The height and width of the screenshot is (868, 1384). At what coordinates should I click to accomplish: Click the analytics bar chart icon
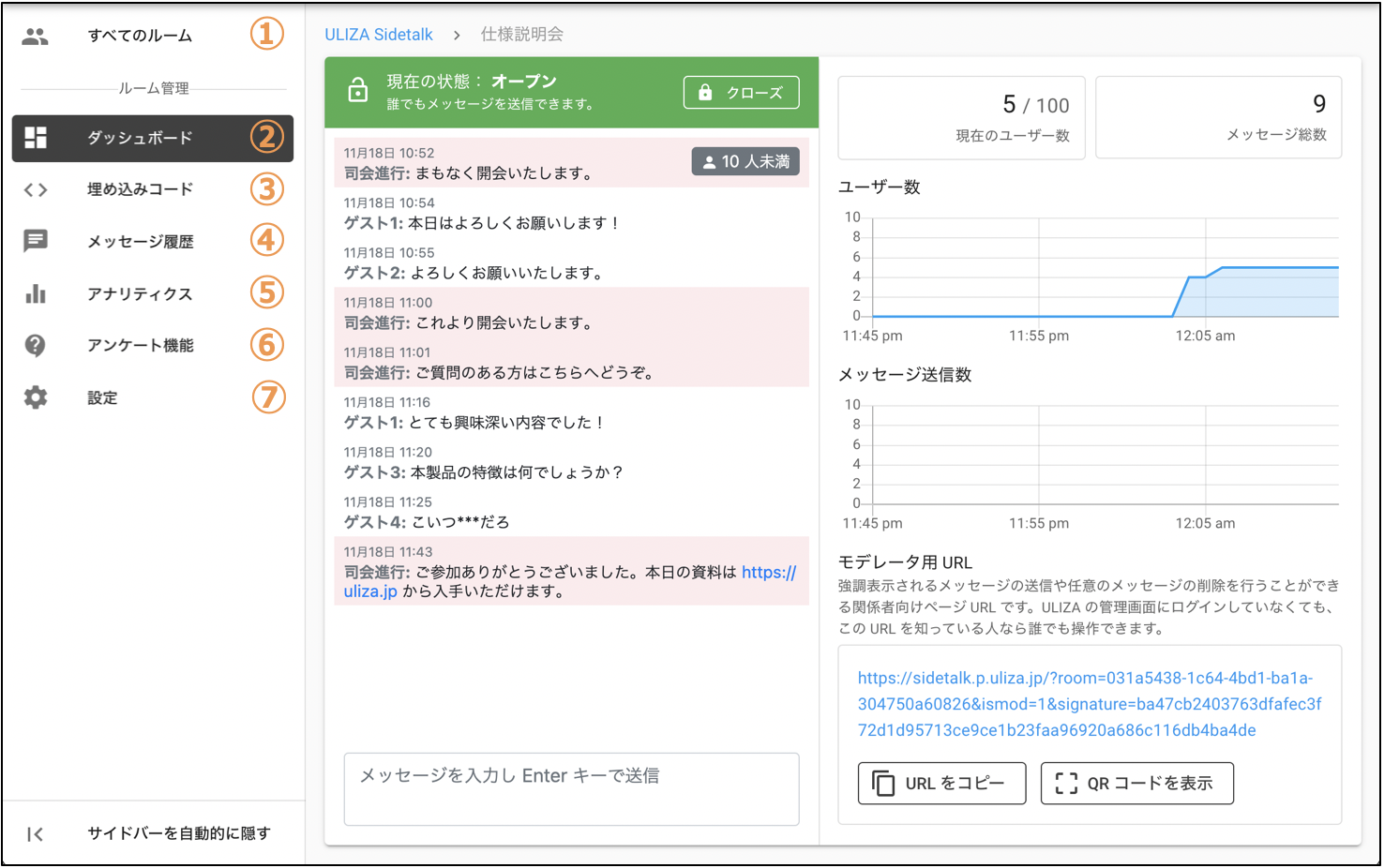click(x=36, y=293)
